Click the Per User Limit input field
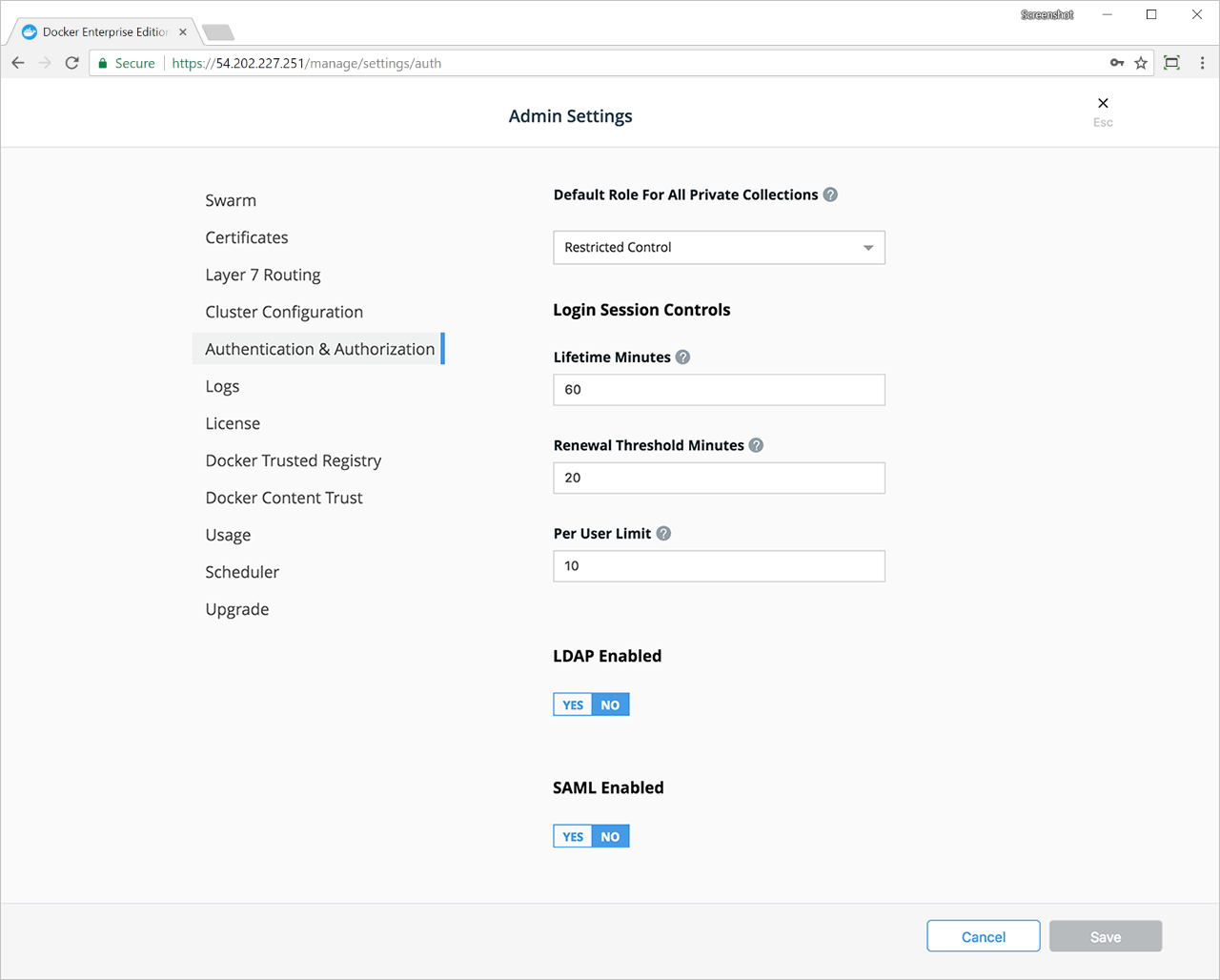 pos(719,565)
